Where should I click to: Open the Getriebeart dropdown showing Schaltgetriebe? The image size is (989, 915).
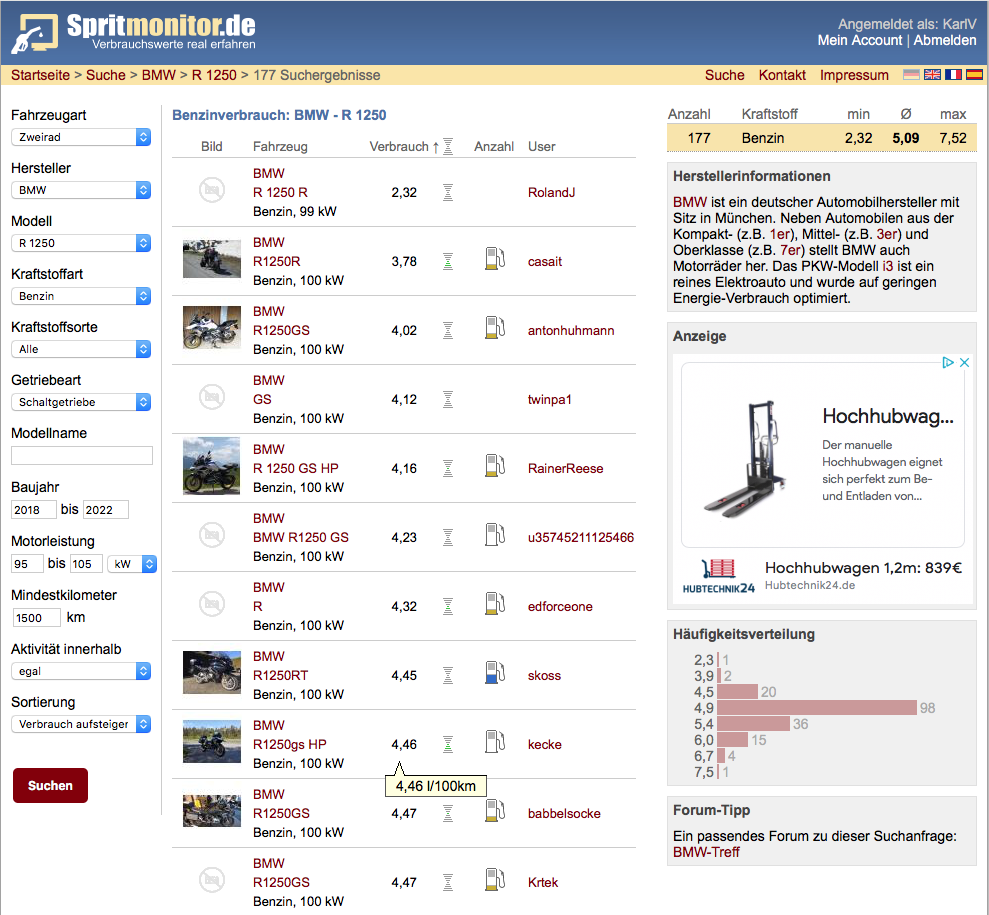point(81,402)
